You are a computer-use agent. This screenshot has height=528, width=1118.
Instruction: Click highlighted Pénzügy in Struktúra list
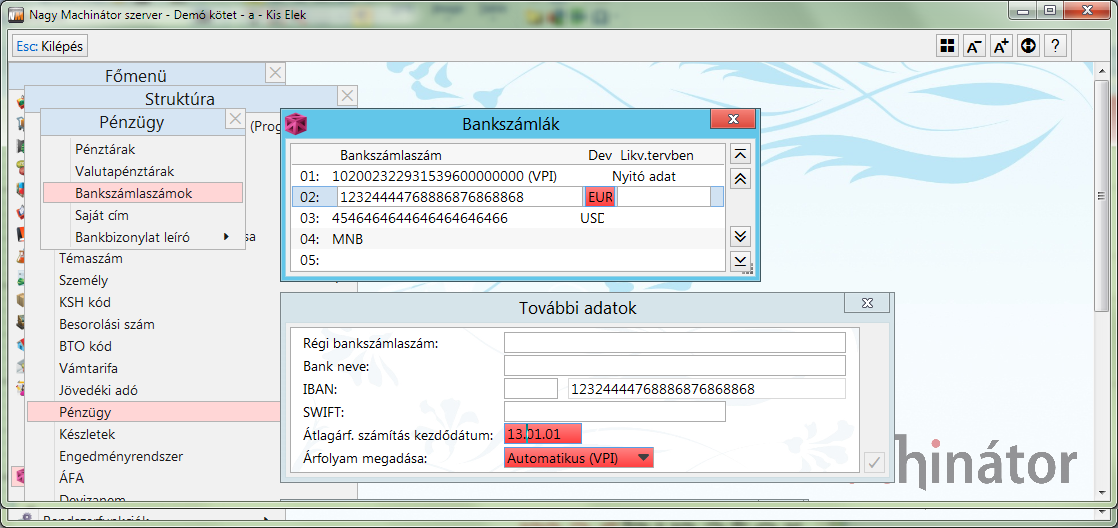(153, 412)
